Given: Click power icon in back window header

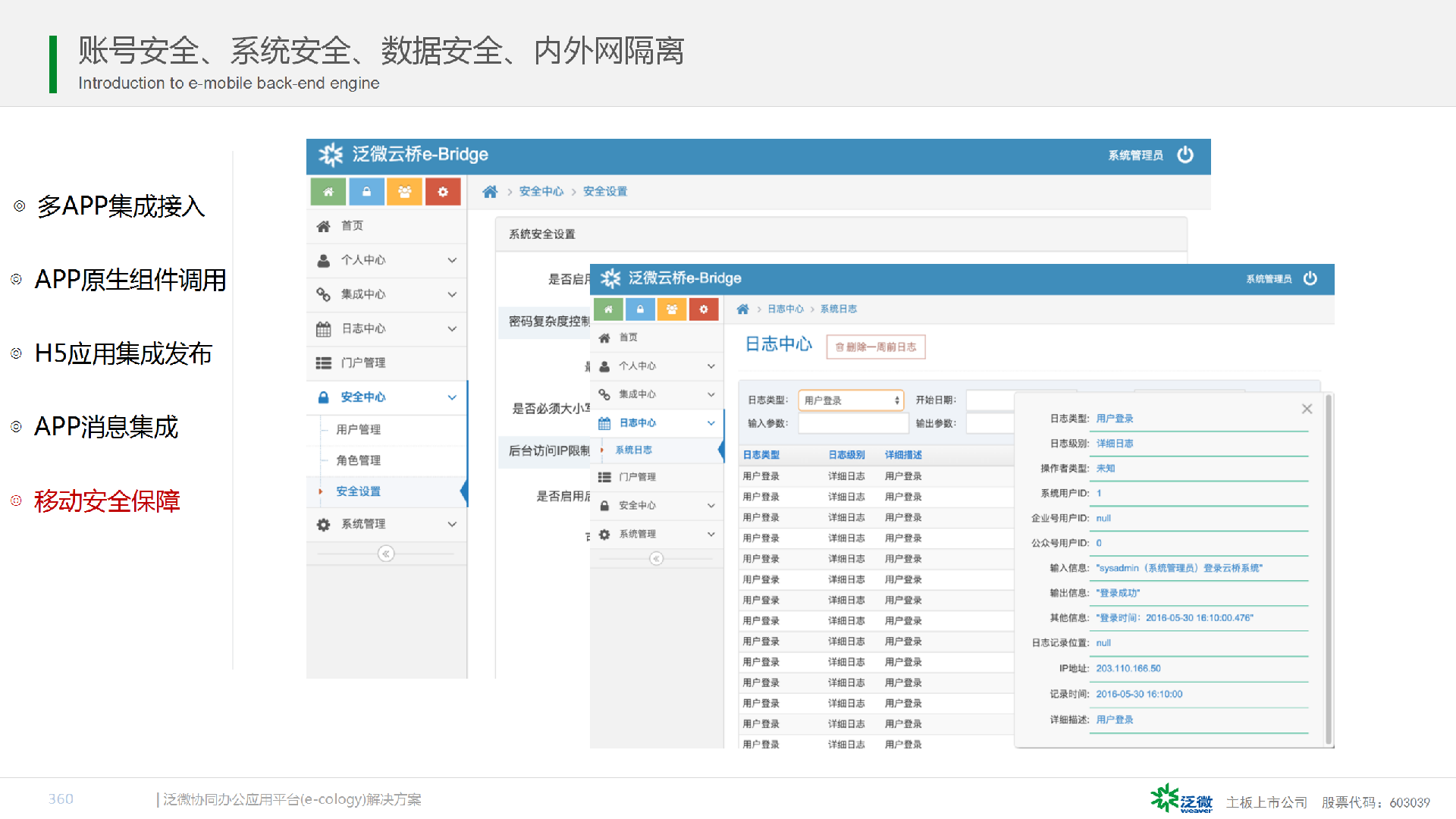Looking at the screenshot, I should tap(1185, 155).
